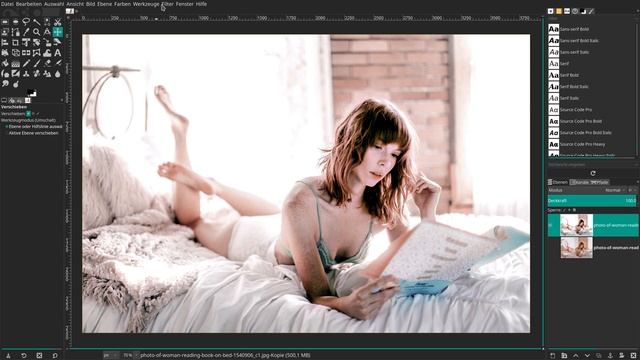Select the Measure tool
Image resolution: width=640 pixels, height=360 pixels.
click(47, 32)
